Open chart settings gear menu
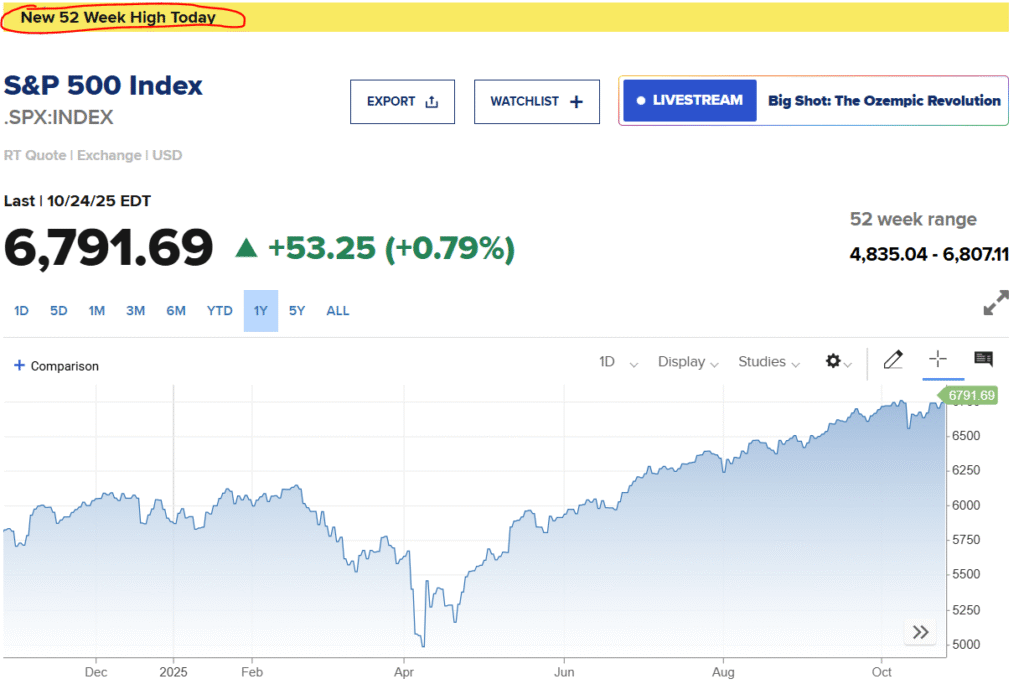Image resolution: width=1024 pixels, height=684 pixels. click(x=833, y=362)
